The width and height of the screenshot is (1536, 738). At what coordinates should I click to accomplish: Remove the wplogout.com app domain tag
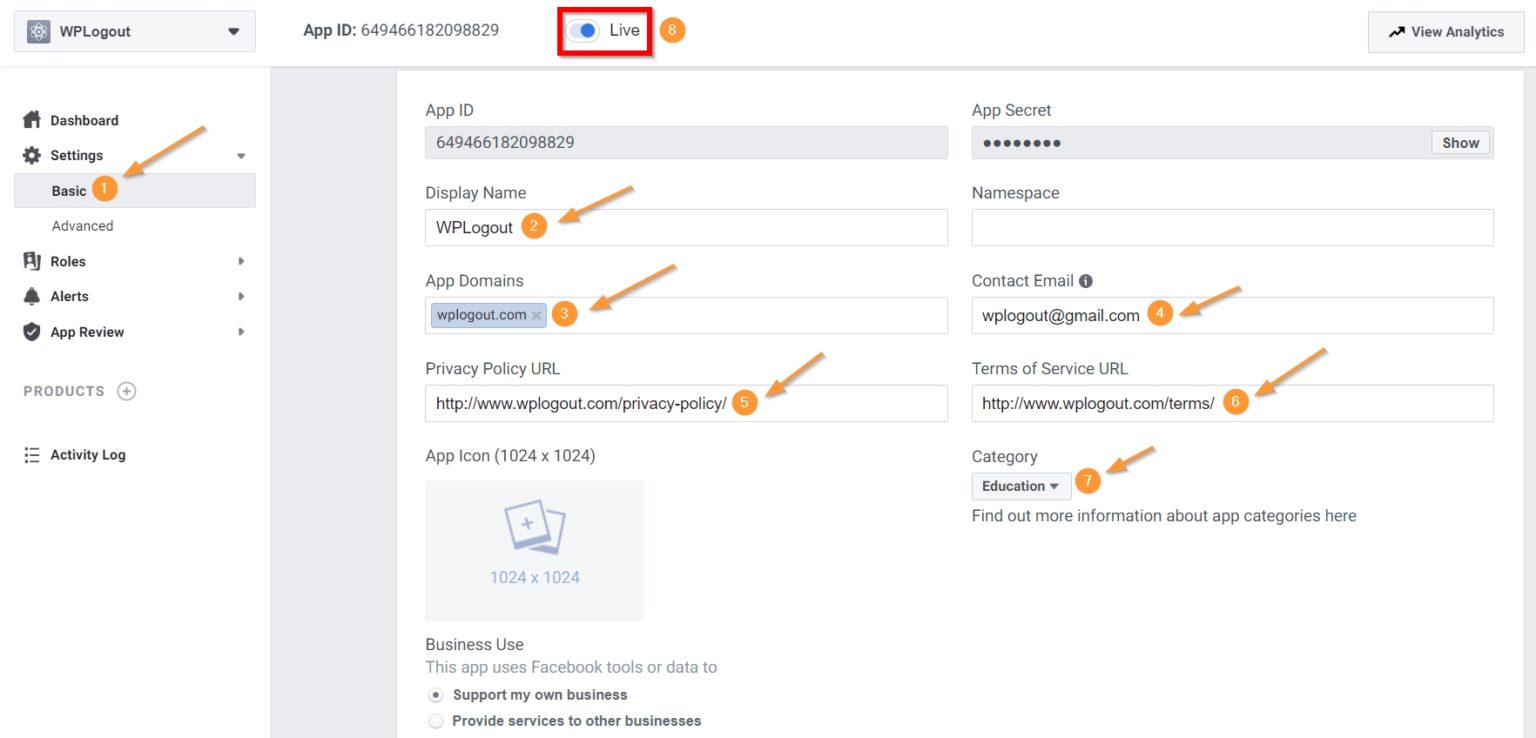[x=537, y=314]
